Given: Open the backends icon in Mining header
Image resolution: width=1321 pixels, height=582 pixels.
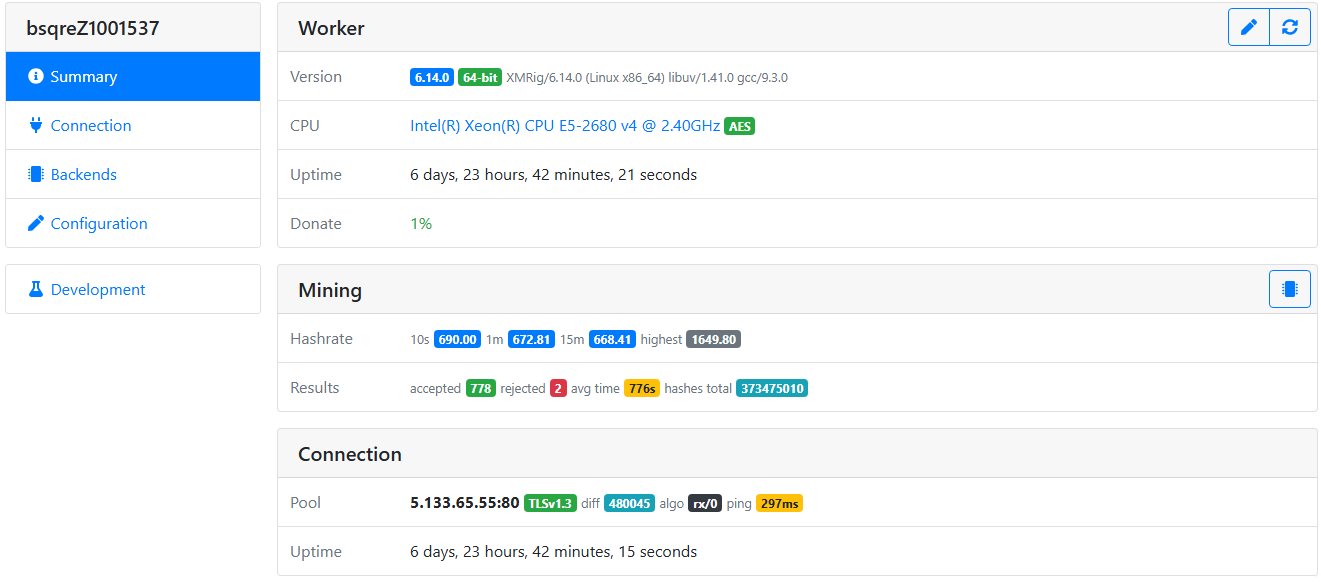Looking at the screenshot, I should click(1290, 289).
